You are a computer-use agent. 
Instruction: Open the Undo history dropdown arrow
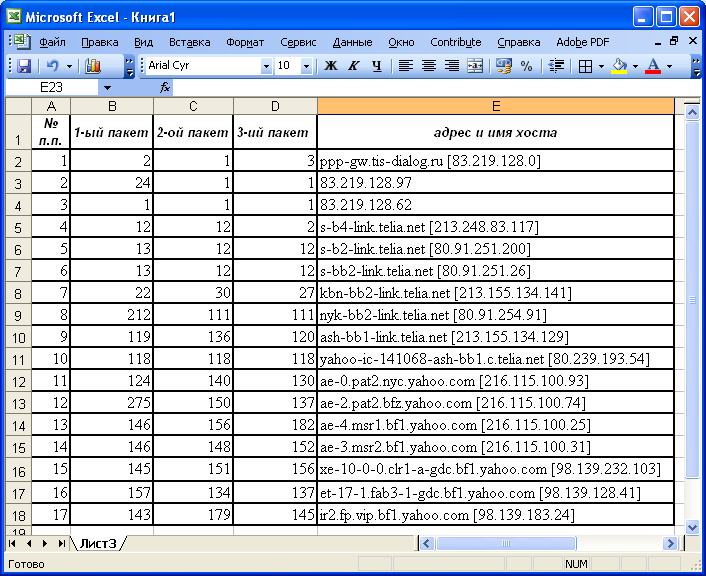coord(69,66)
